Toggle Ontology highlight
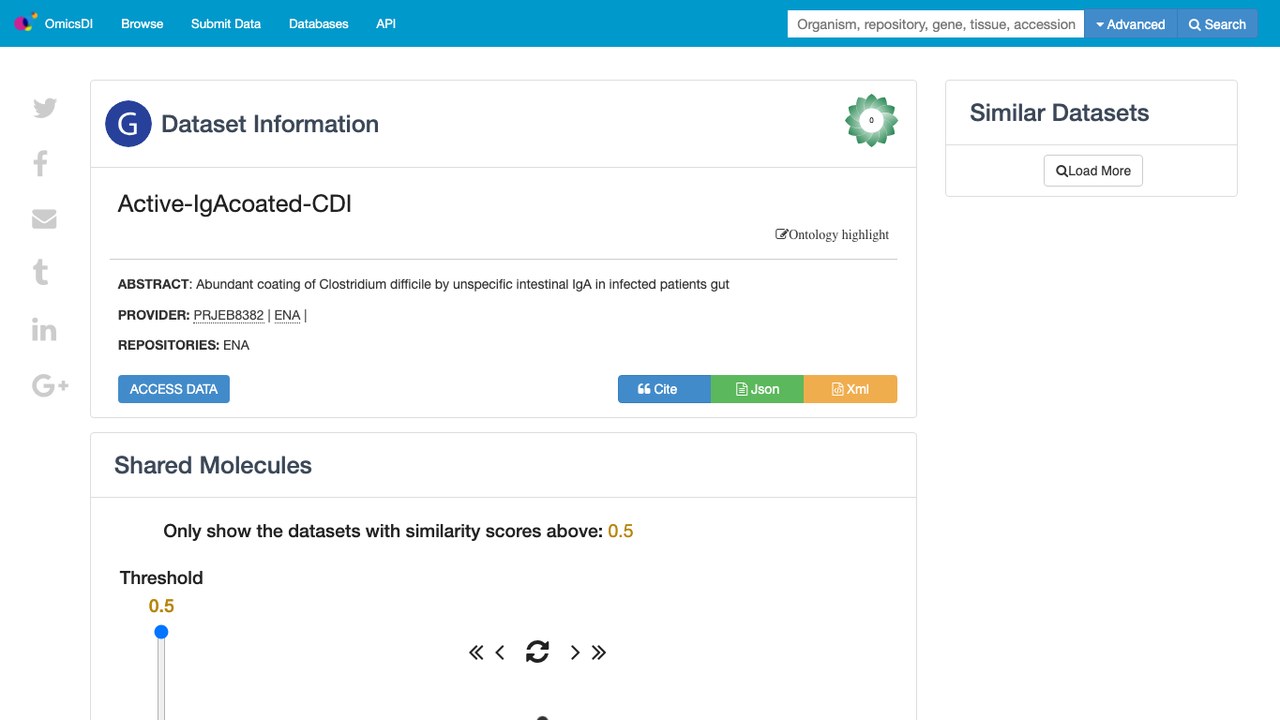The height and width of the screenshot is (720, 1280). [832, 235]
